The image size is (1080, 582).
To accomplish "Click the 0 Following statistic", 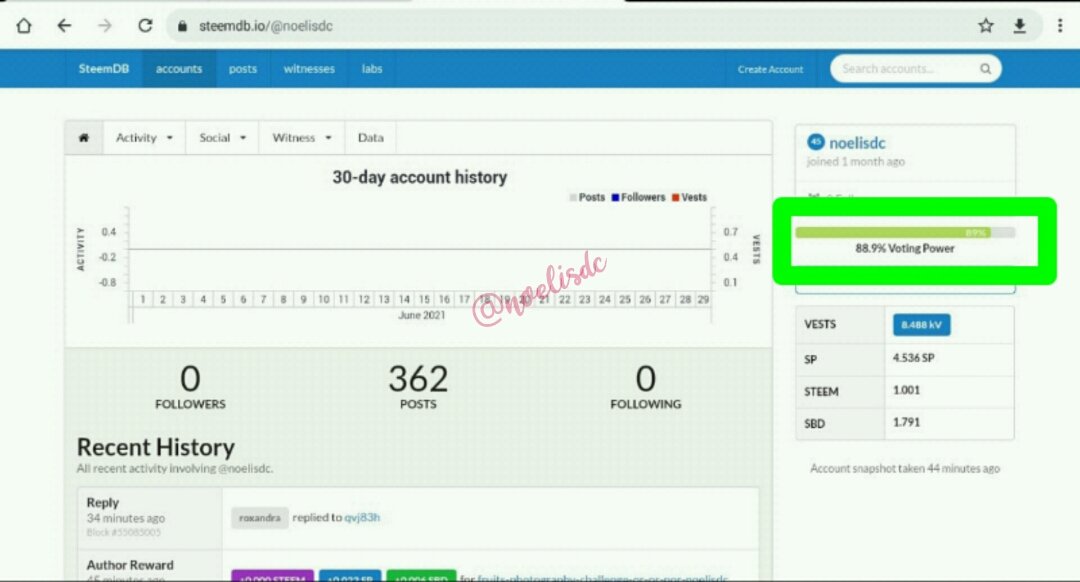I will [x=645, y=387].
